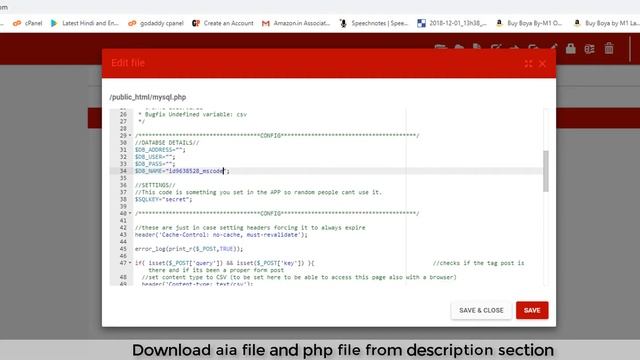
Task: Open the godaddy cpanel bookmark
Action: 156,23
